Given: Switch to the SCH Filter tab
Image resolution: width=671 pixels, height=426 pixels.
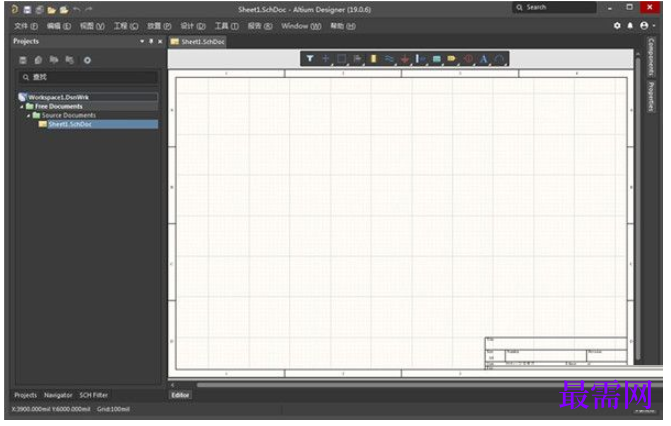Looking at the screenshot, I should 94,395.
